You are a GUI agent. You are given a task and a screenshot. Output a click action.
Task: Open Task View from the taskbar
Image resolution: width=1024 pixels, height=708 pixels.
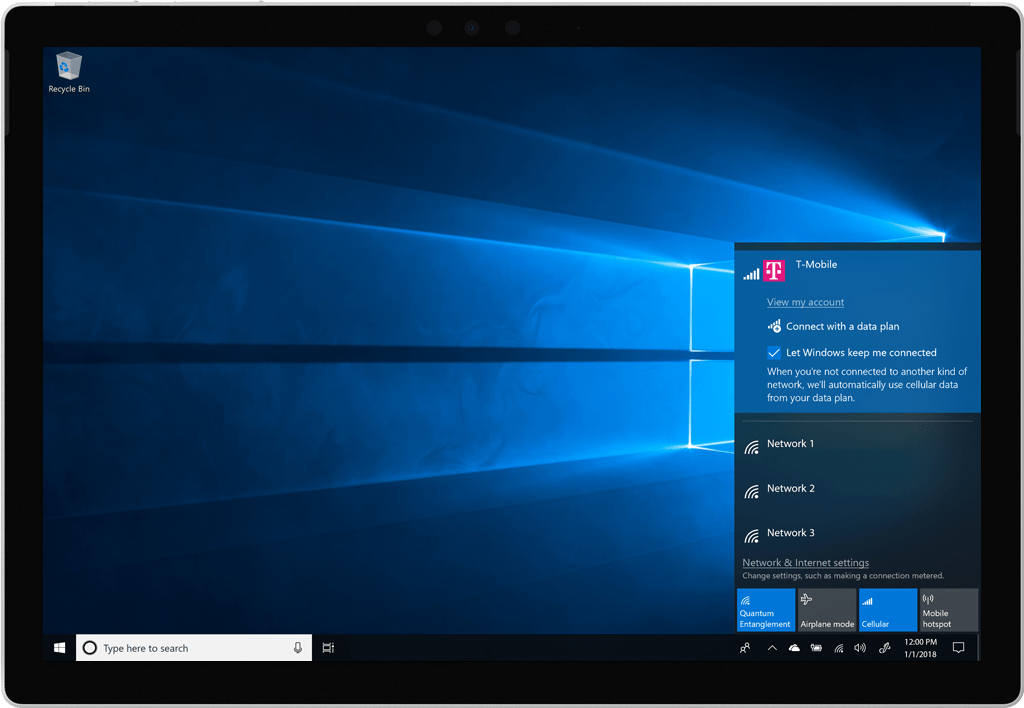[x=328, y=648]
